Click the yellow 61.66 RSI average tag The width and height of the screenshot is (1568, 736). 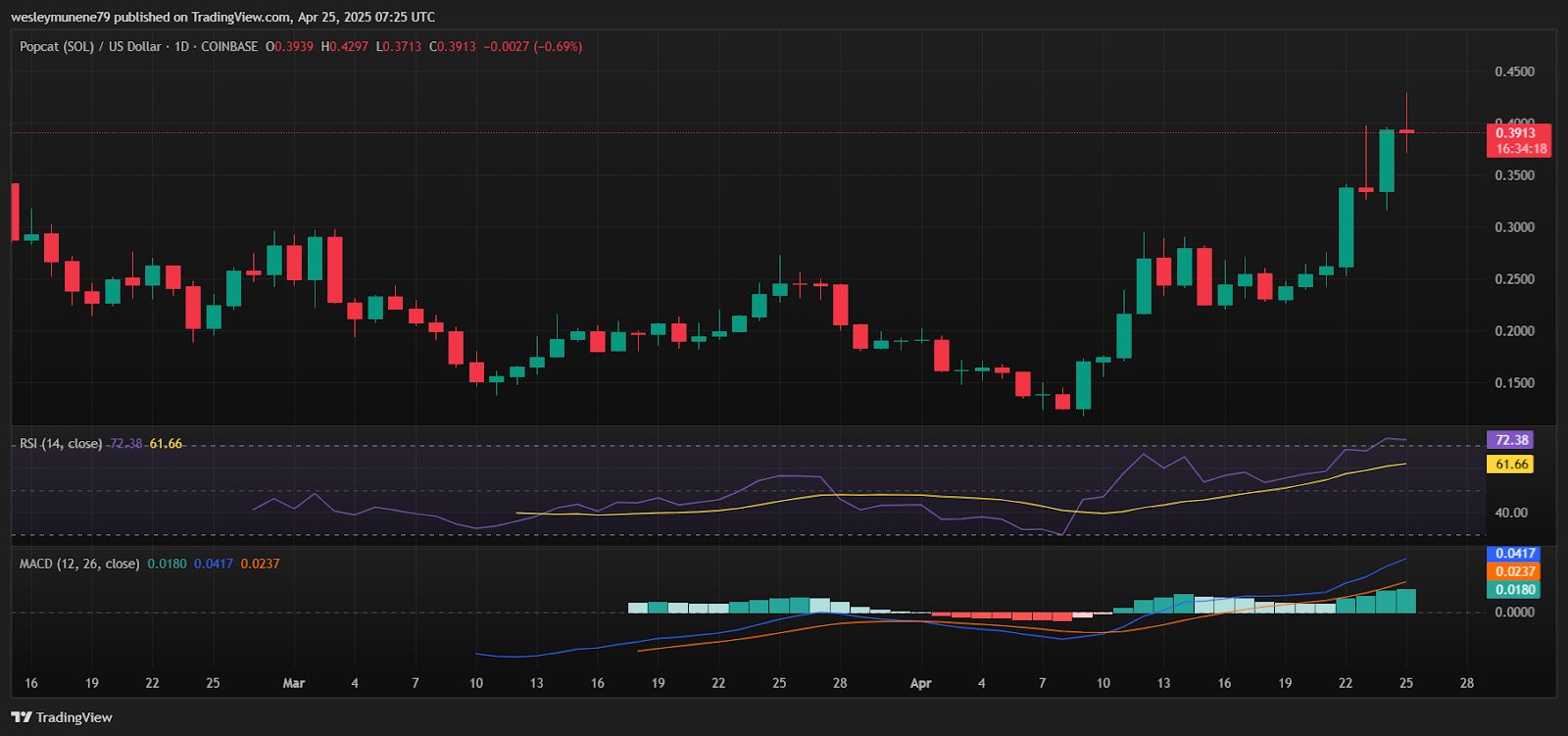(x=1509, y=464)
